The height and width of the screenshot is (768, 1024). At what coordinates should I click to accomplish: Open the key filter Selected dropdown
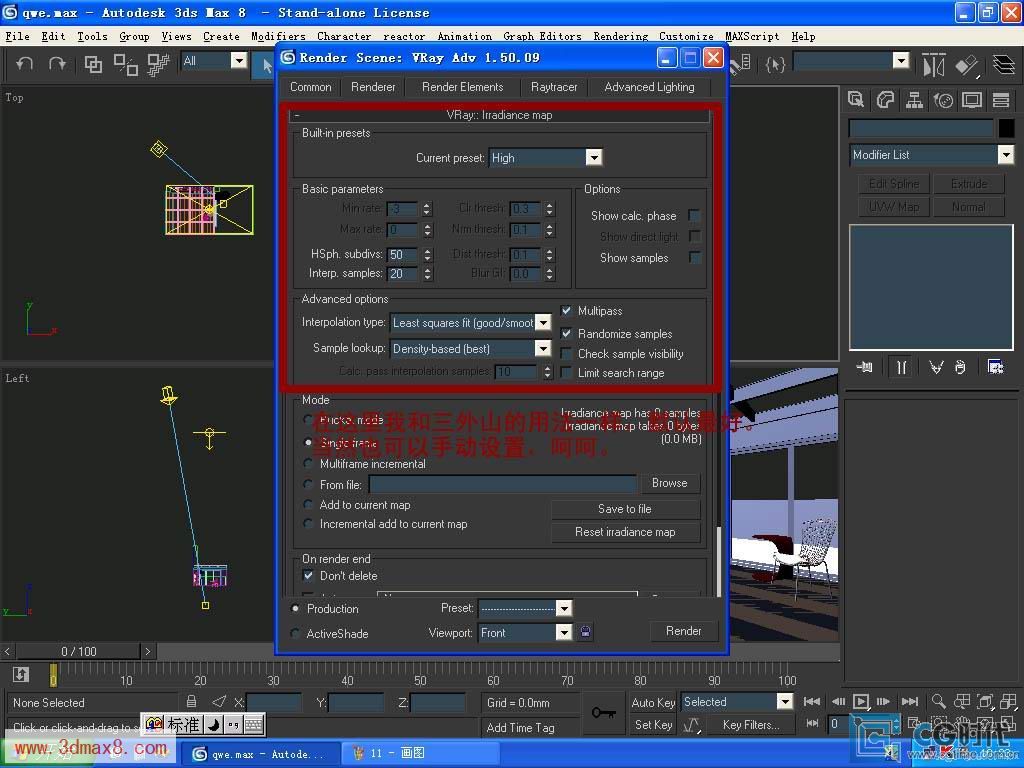click(784, 701)
